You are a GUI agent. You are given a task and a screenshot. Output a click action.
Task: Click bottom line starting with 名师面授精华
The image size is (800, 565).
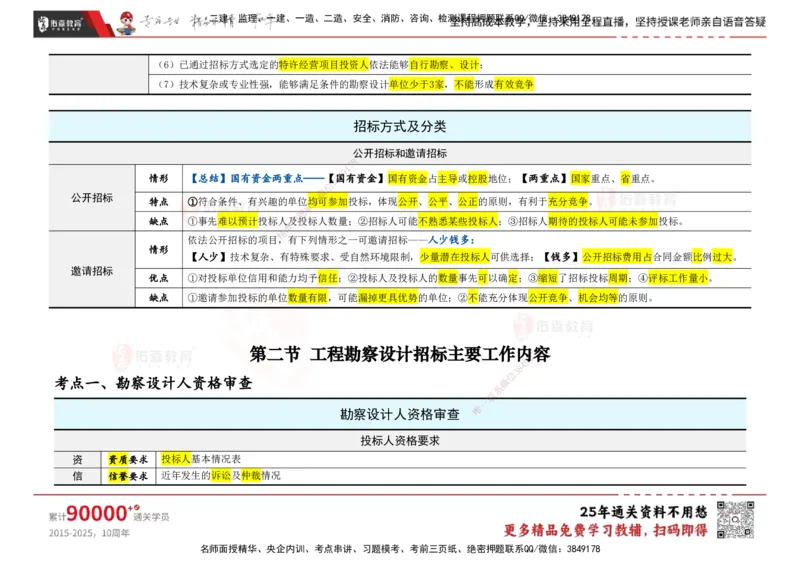[400, 549]
